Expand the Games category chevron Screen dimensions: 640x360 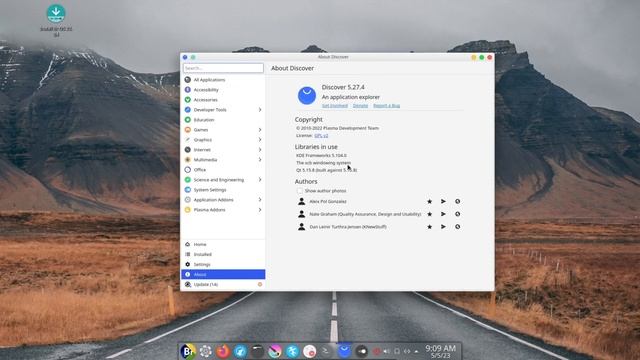tap(260, 130)
